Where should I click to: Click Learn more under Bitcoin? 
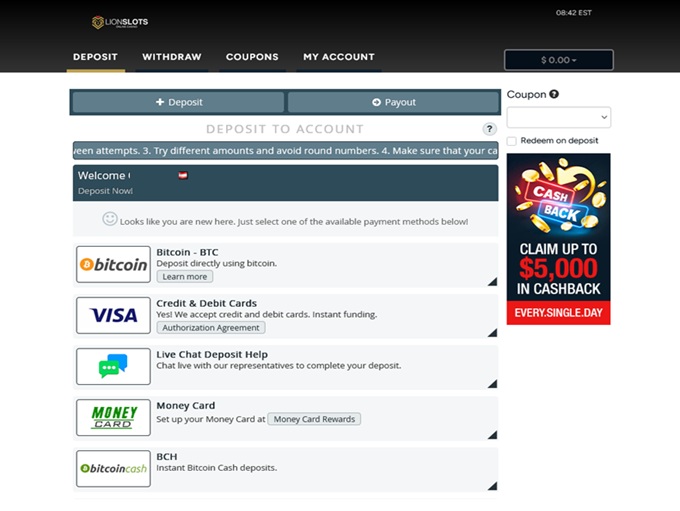point(185,277)
